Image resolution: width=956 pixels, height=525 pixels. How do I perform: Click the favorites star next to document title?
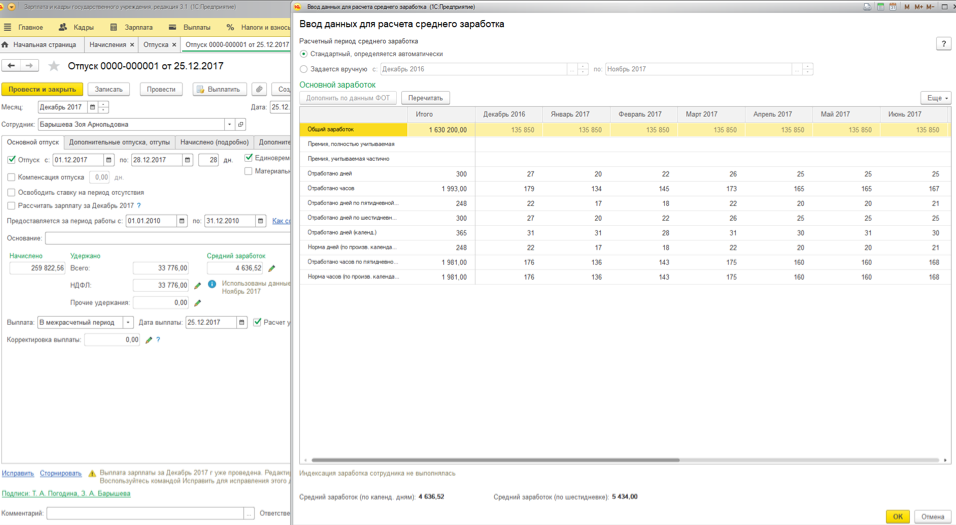coord(54,66)
